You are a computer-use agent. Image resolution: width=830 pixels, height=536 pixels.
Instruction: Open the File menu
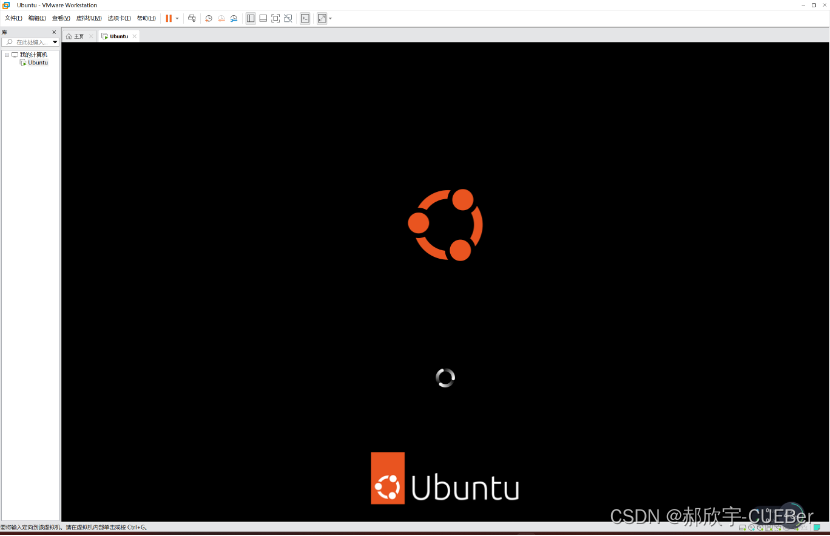click(x=13, y=19)
